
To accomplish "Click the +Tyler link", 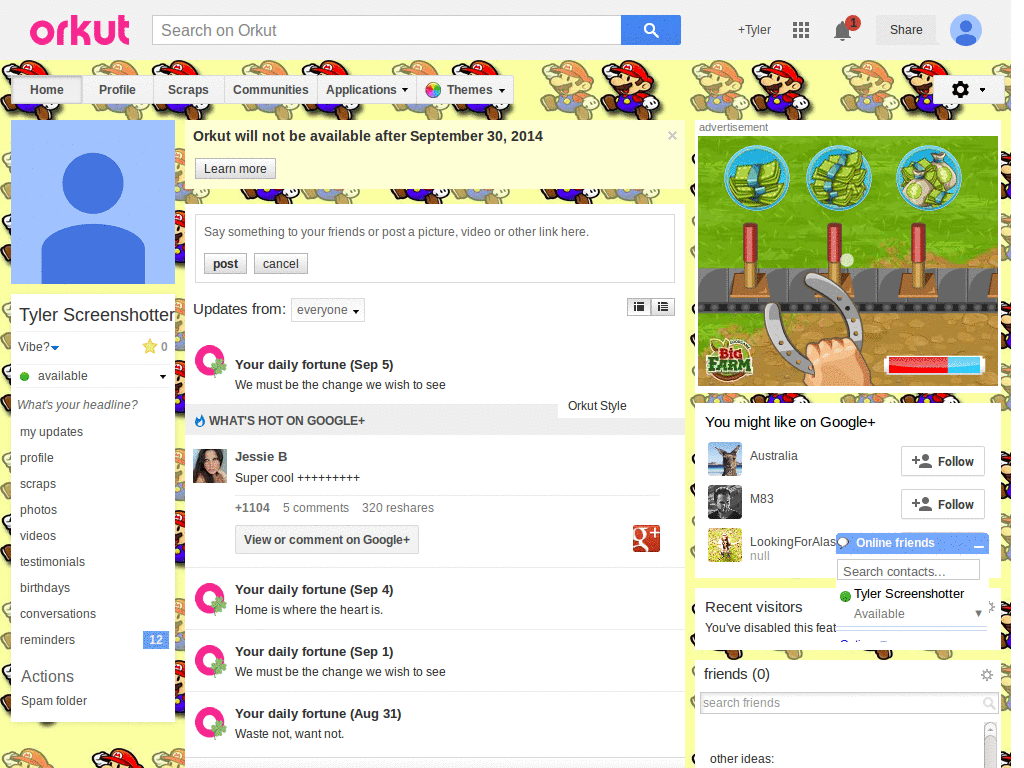I will point(754,30).
